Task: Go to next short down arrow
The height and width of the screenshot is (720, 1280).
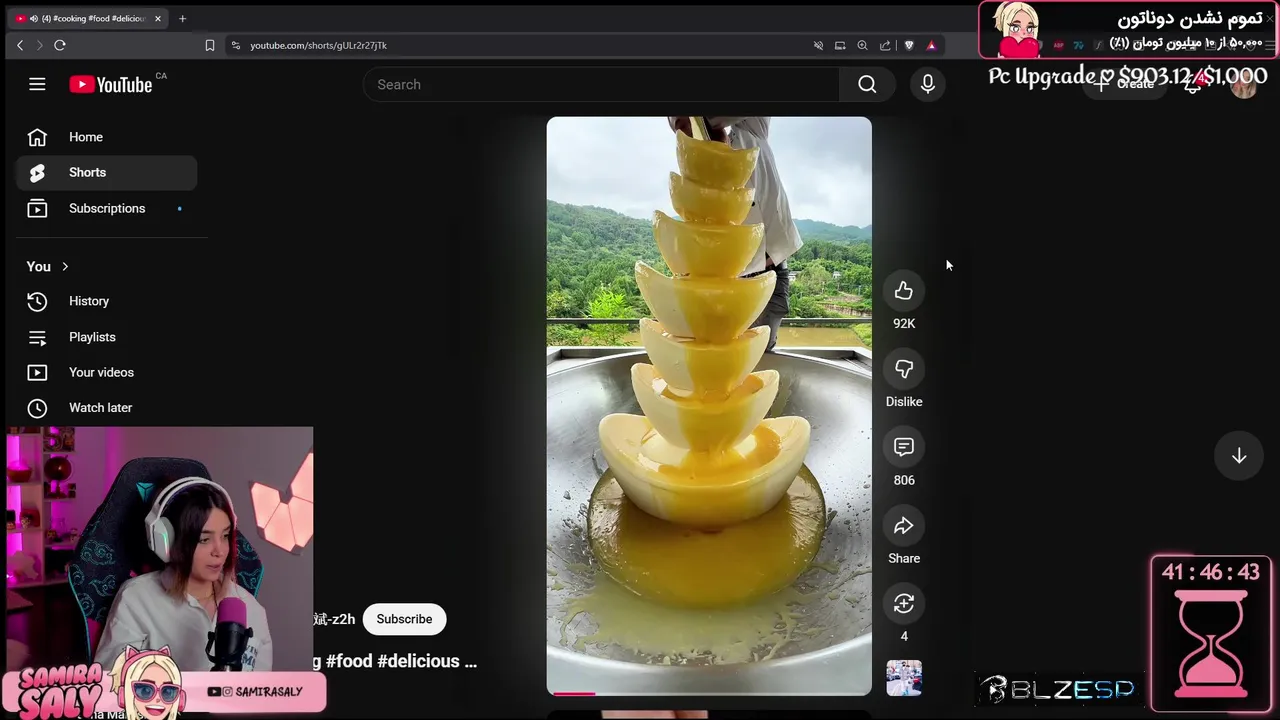Action: point(1239,456)
